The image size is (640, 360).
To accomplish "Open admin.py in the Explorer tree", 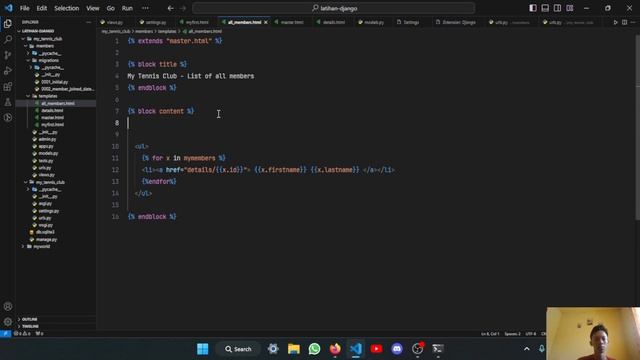I will pyautogui.click(x=47, y=139).
